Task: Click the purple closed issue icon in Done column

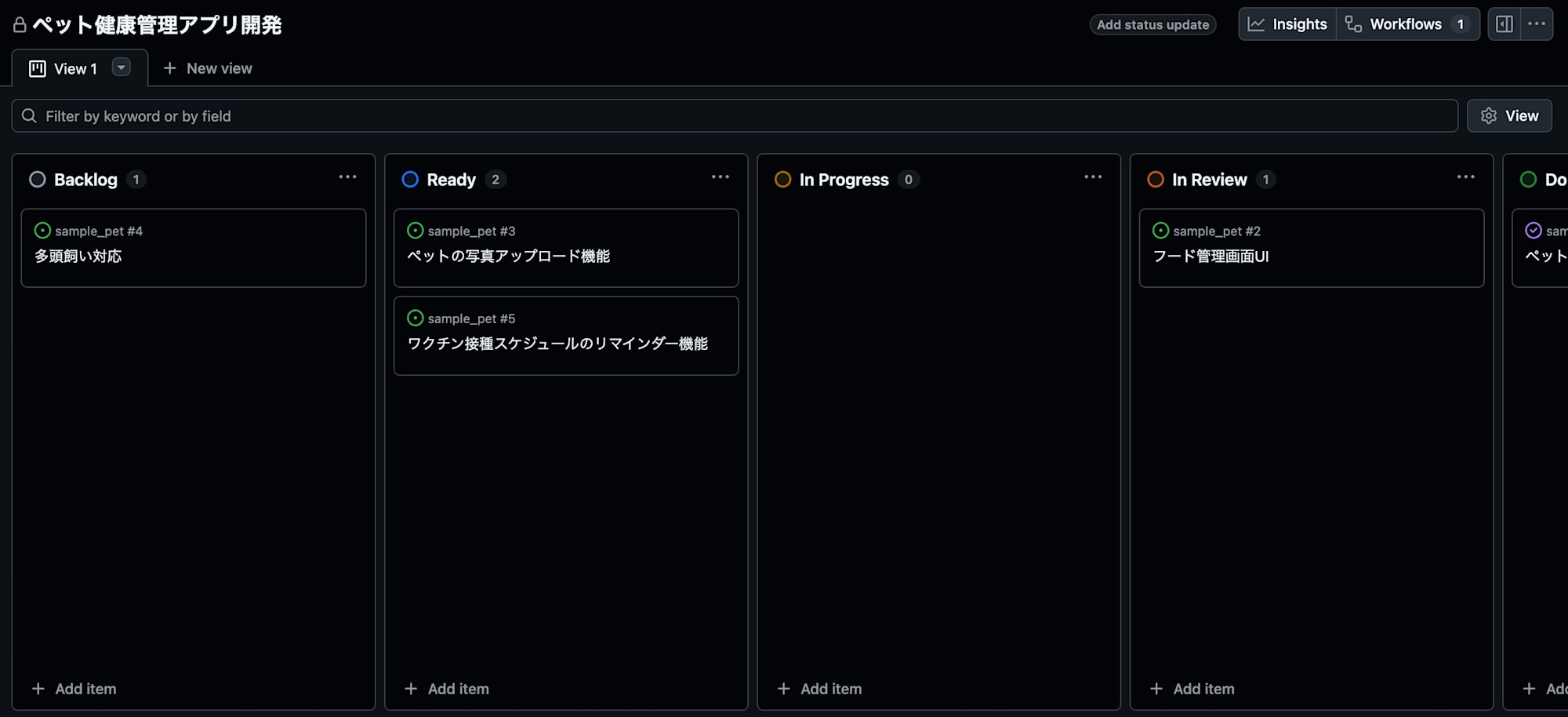Action: click(1533, 230)
